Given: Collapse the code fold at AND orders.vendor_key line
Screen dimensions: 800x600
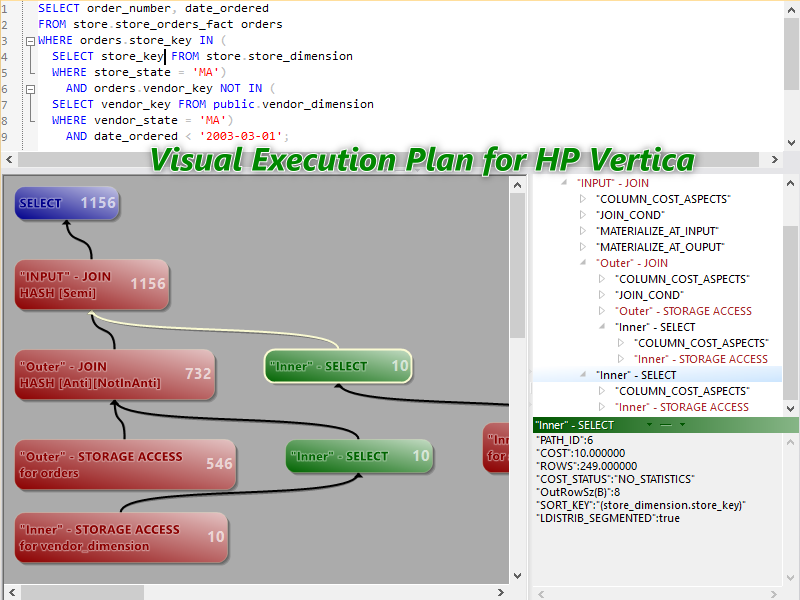Looking at the screenshot, I should (x=31, y=89).
